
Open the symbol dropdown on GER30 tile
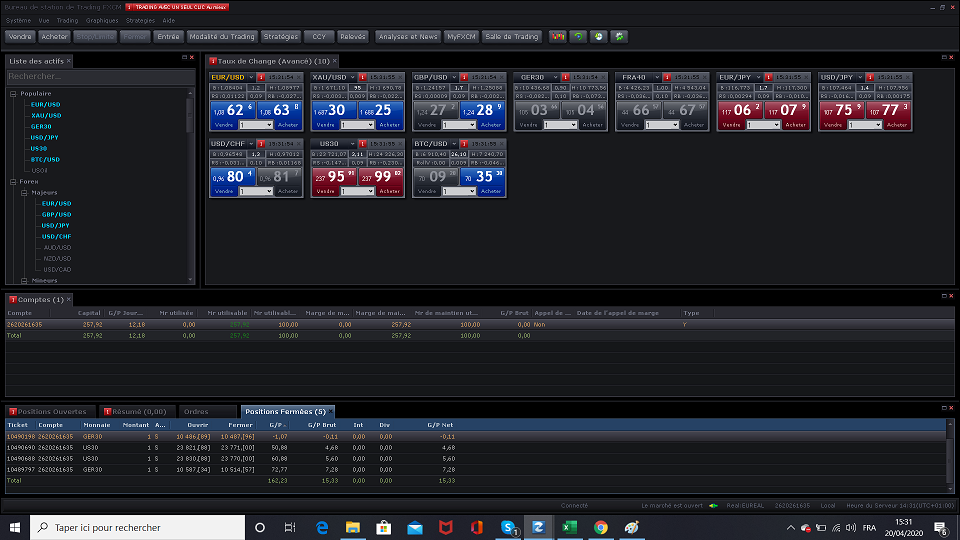[555, 77]
